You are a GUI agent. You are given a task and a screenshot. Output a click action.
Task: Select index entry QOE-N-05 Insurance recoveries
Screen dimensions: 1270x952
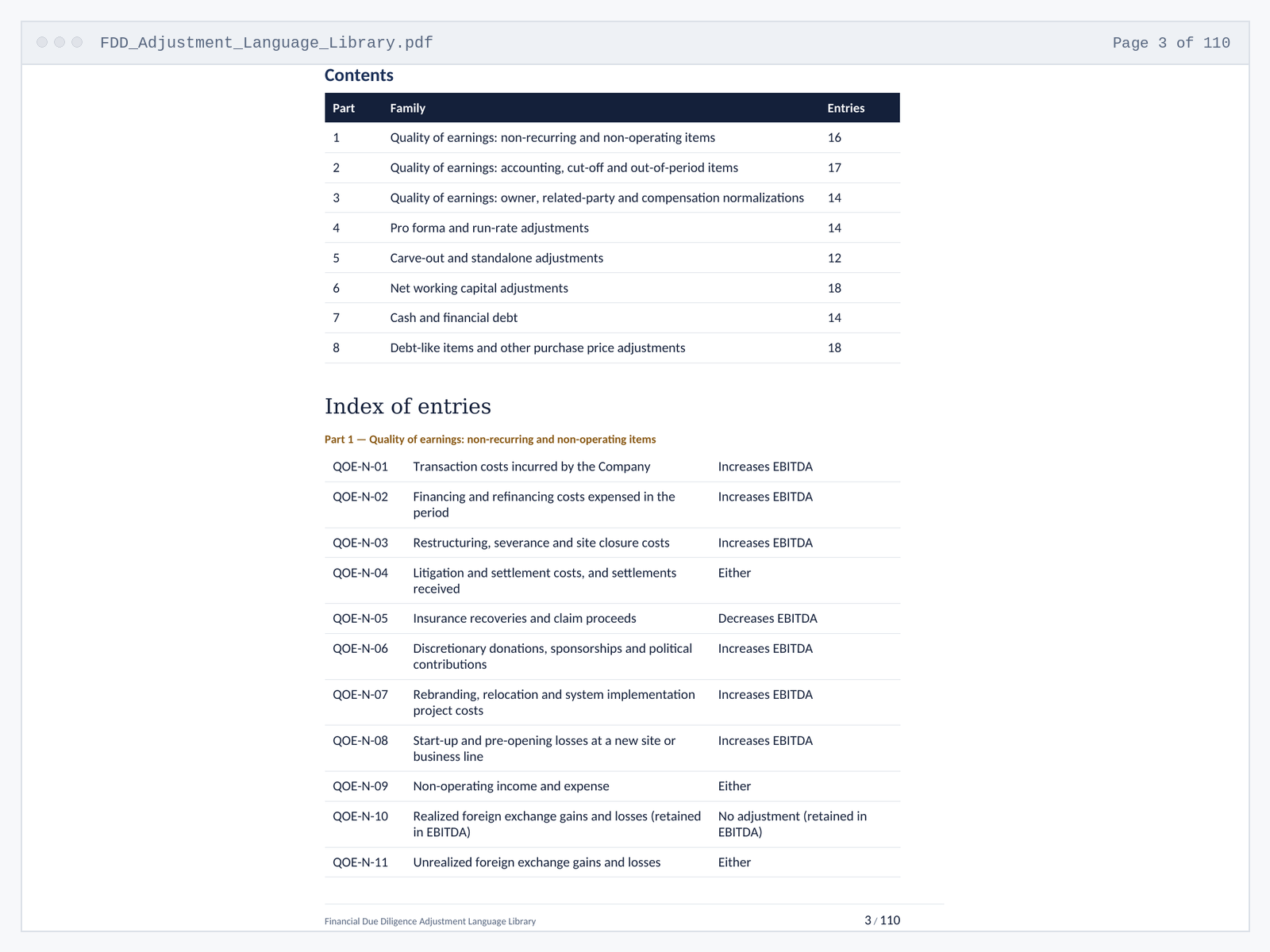pos(612,618)
